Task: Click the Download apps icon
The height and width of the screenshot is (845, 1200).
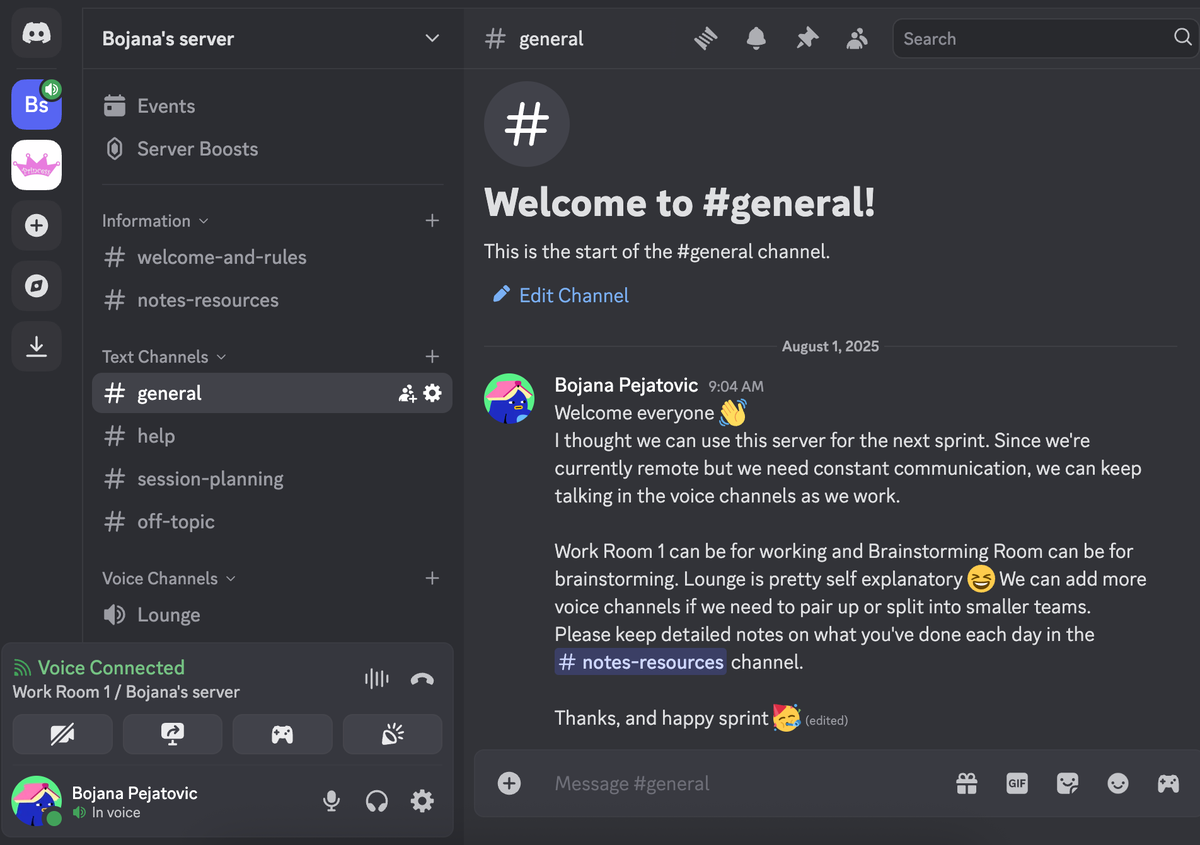Action: 36,346
